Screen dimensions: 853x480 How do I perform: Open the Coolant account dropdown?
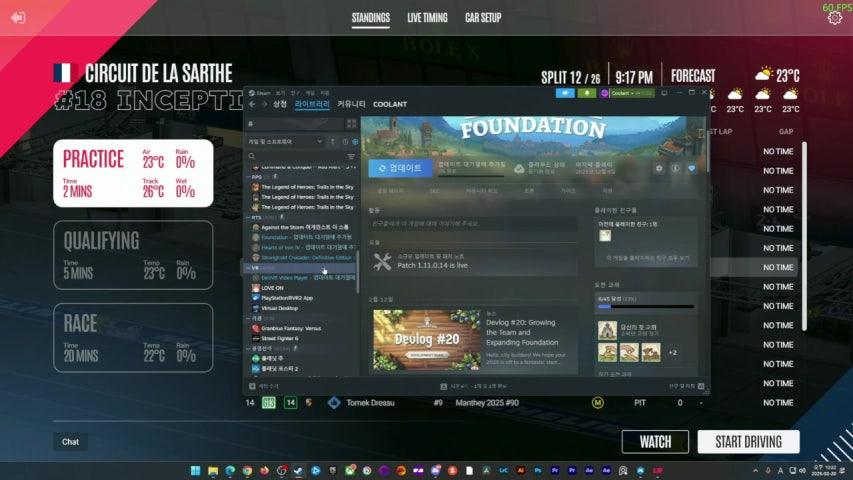point(627,93)
